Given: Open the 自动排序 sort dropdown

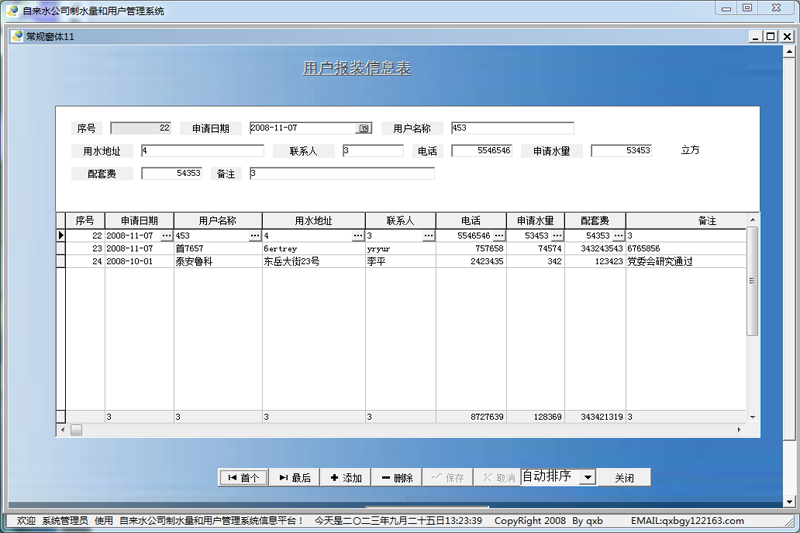Looking at the screenshot, I should [587, 478].
